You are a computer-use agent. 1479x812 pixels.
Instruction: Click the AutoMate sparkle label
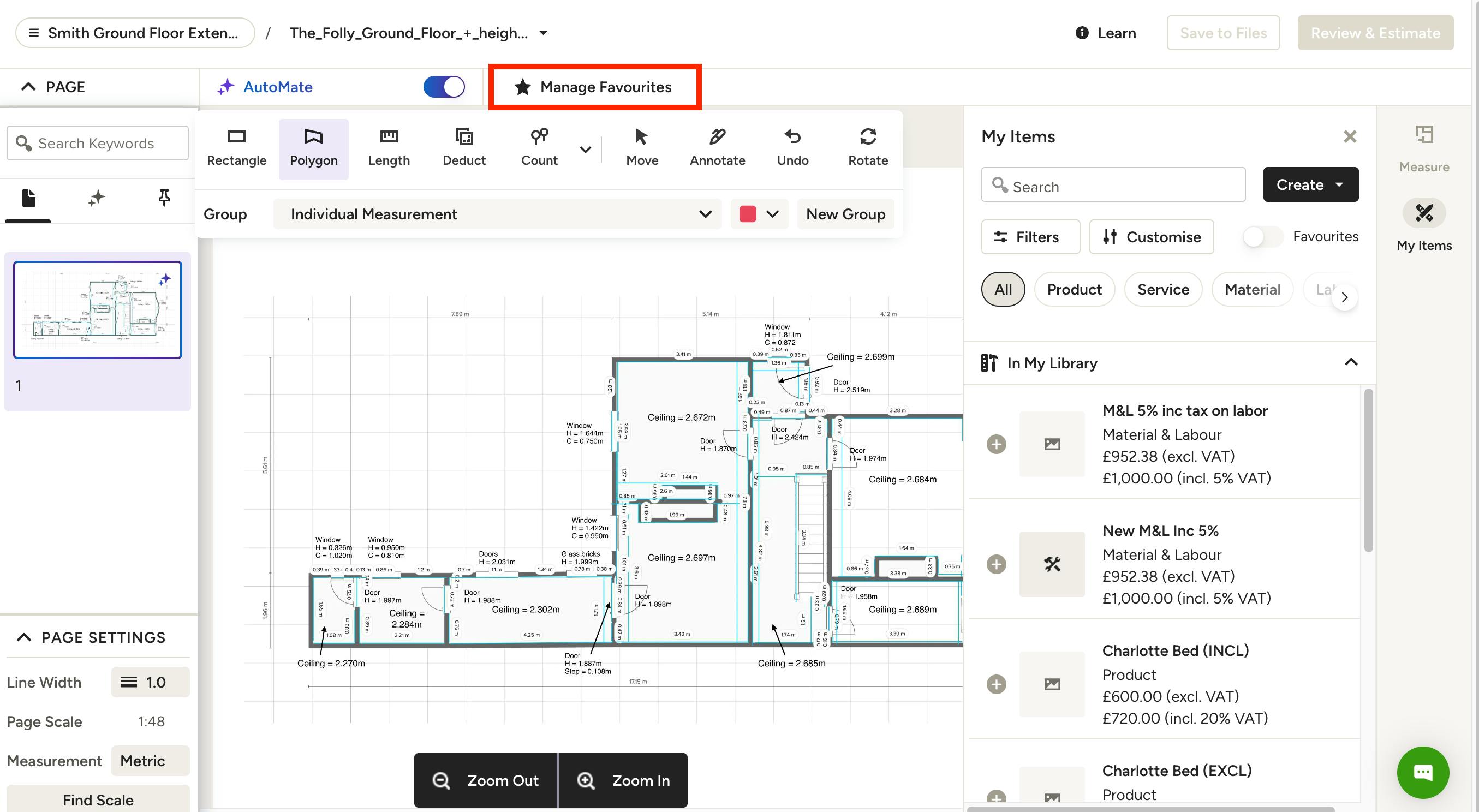(x=265, y=87)
